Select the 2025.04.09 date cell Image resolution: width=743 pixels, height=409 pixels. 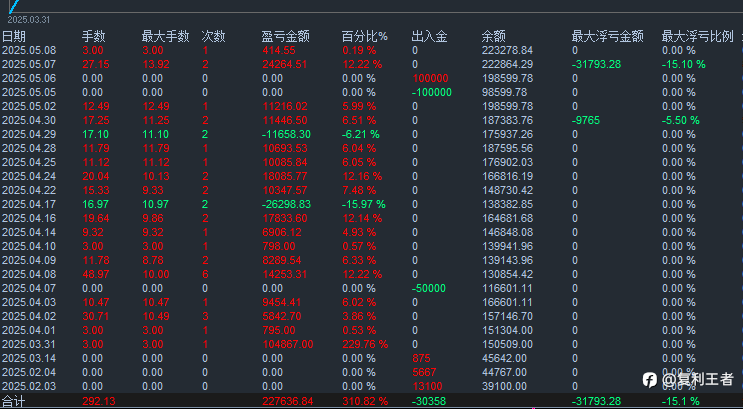click(x=29, y=260)
